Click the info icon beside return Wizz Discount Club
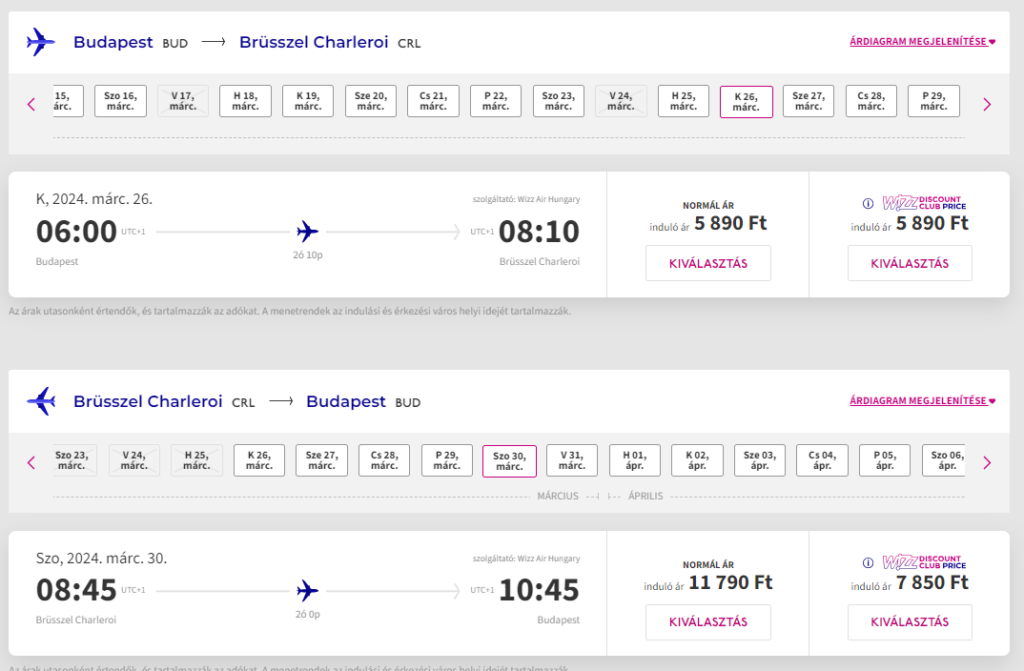The height and width of the screenshot is (671, 1024). point(868,563)
